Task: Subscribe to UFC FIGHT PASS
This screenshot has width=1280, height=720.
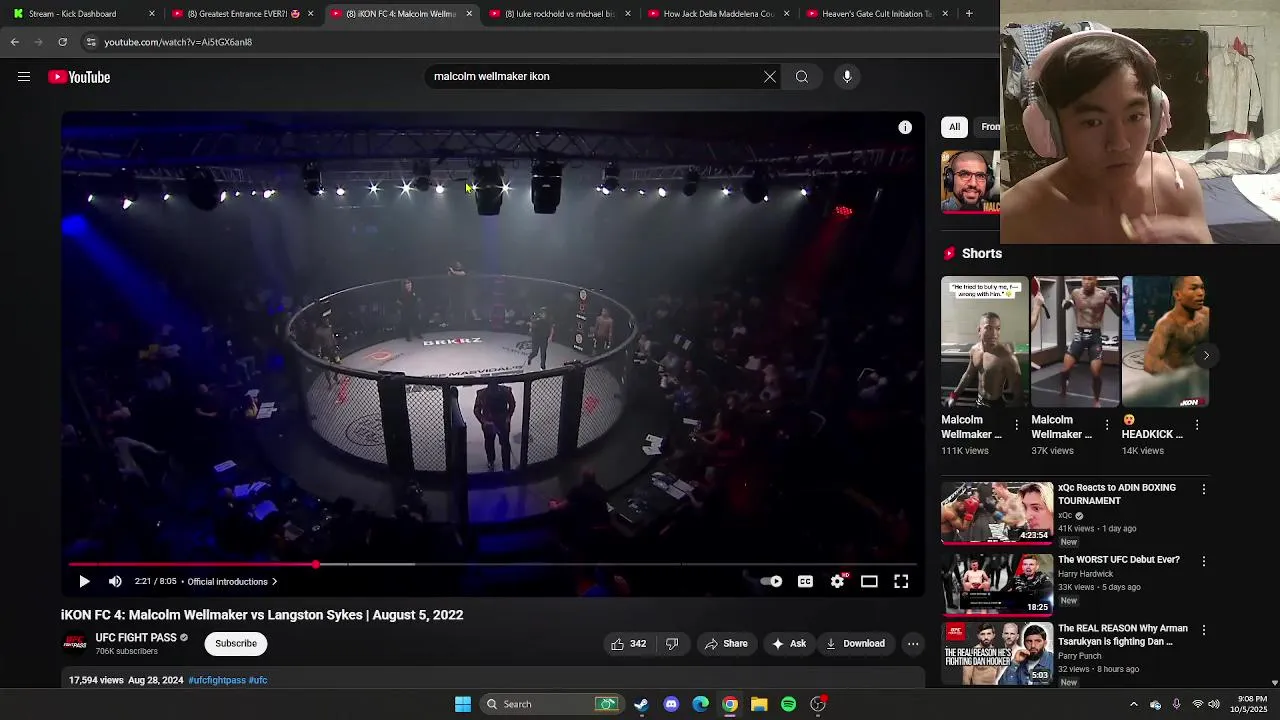Action: [x=236, y=644]
